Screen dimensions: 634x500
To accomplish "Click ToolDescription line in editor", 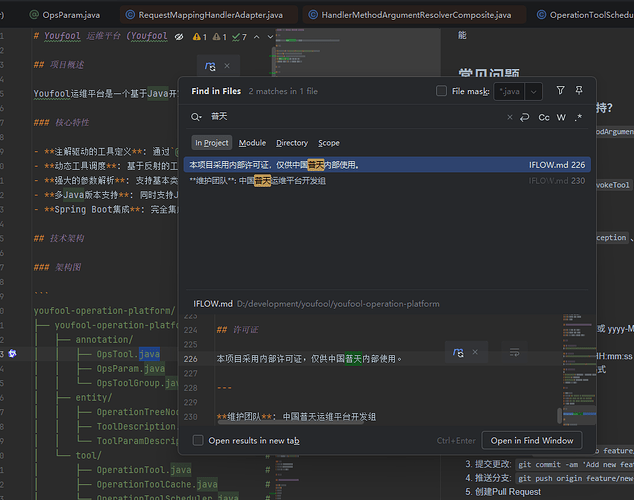I will click(x=137, y=426).
